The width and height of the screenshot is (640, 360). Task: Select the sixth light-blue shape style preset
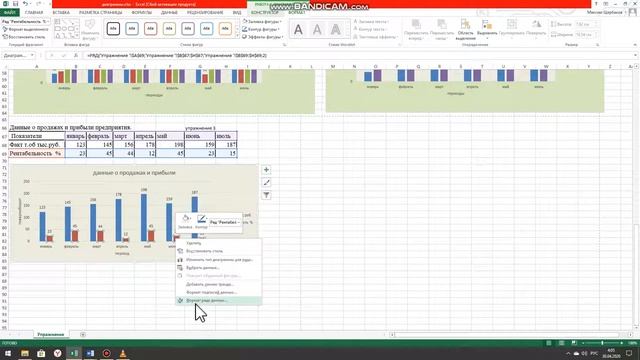point(207,29)
